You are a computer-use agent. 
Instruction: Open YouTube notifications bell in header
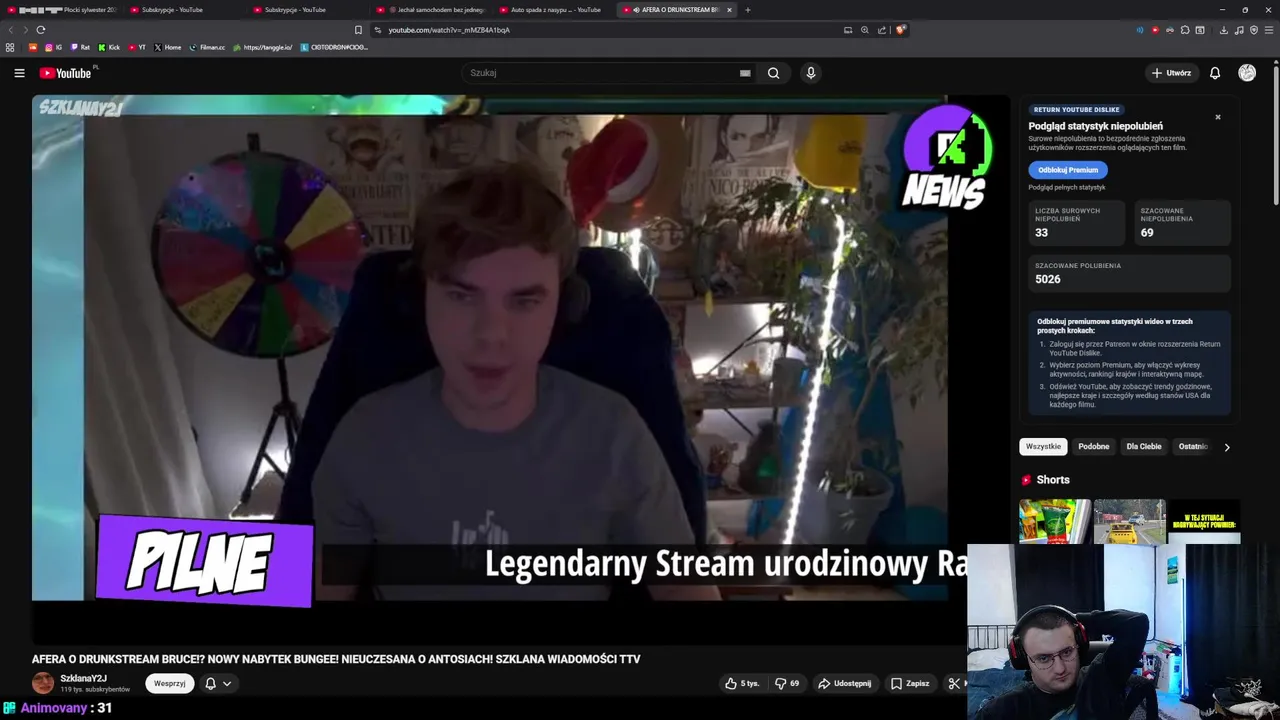(x=1215, y=73)
